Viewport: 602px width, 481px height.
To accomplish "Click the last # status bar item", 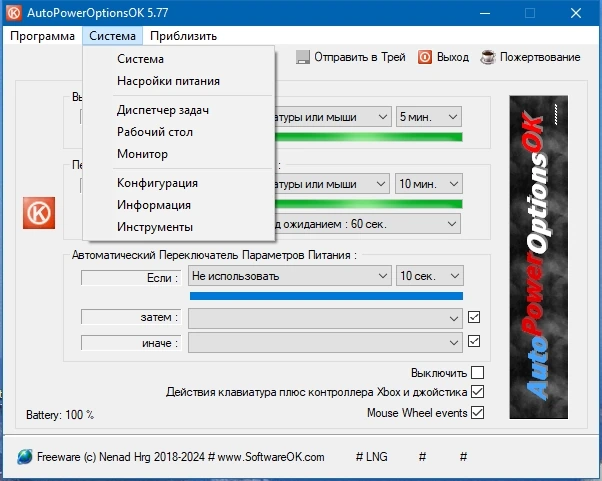I will point(463,457).
